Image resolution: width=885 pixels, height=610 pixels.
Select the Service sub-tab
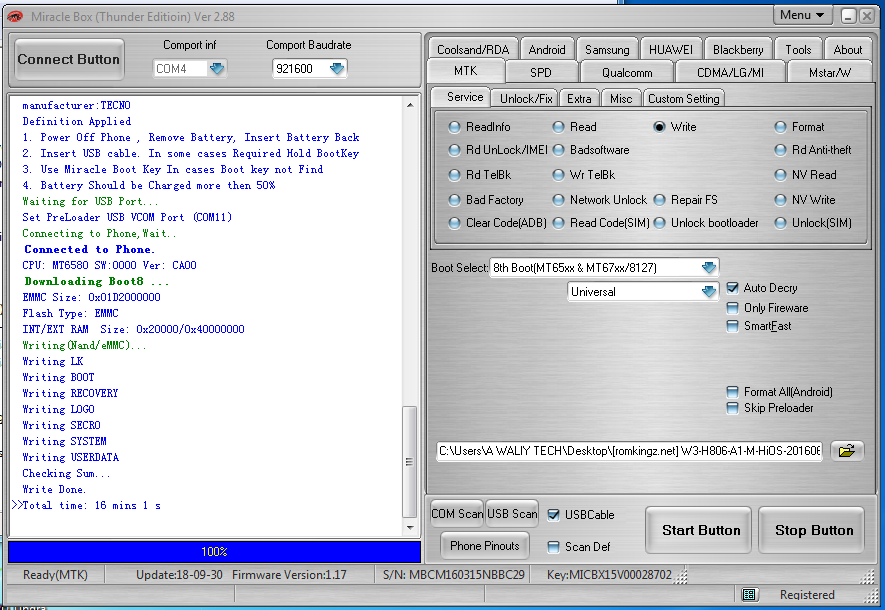point(464,97)
